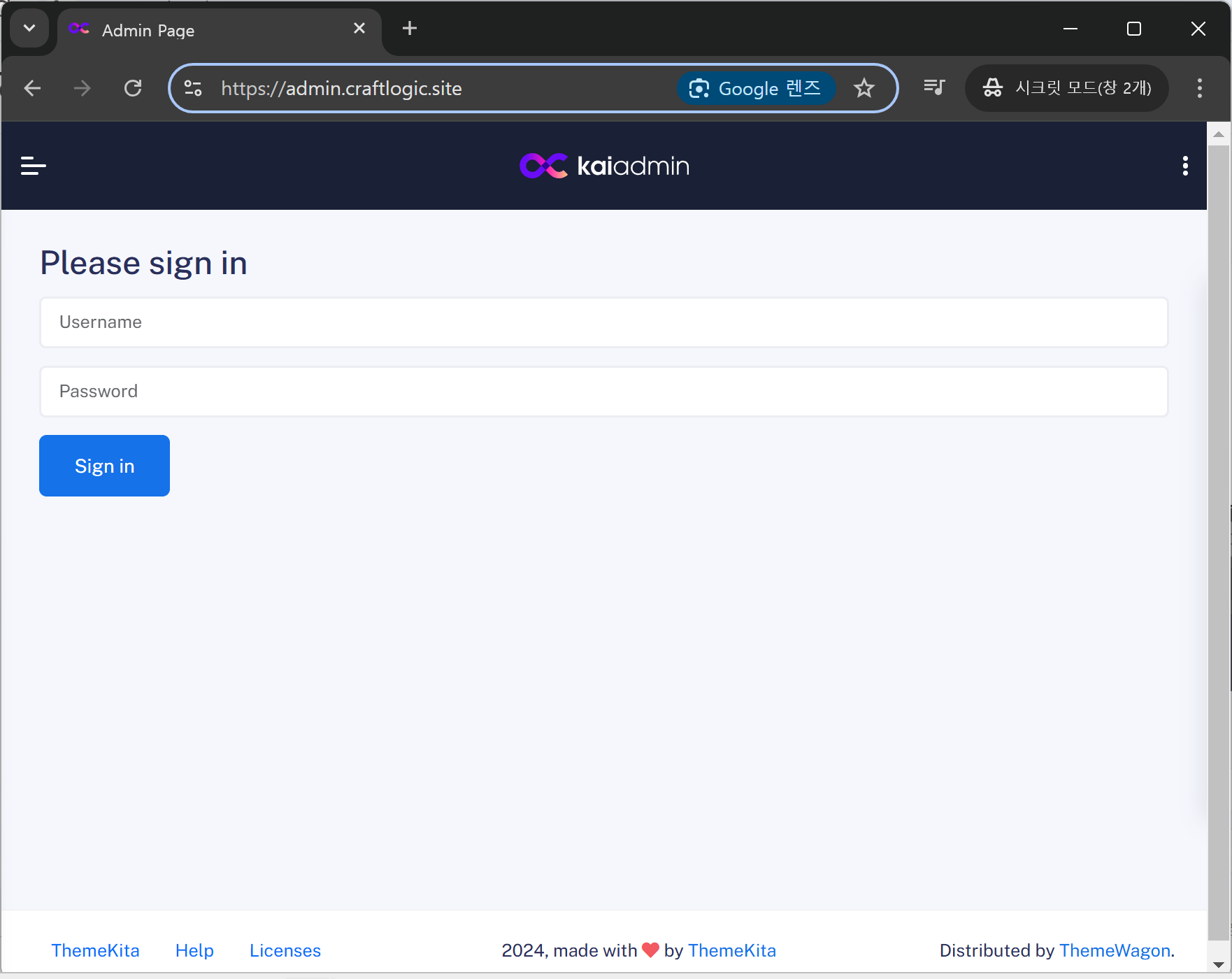This screenshot has width=1232, height=979.
Task: Close the Admin Page tab
Action: (x=359, y=29)
